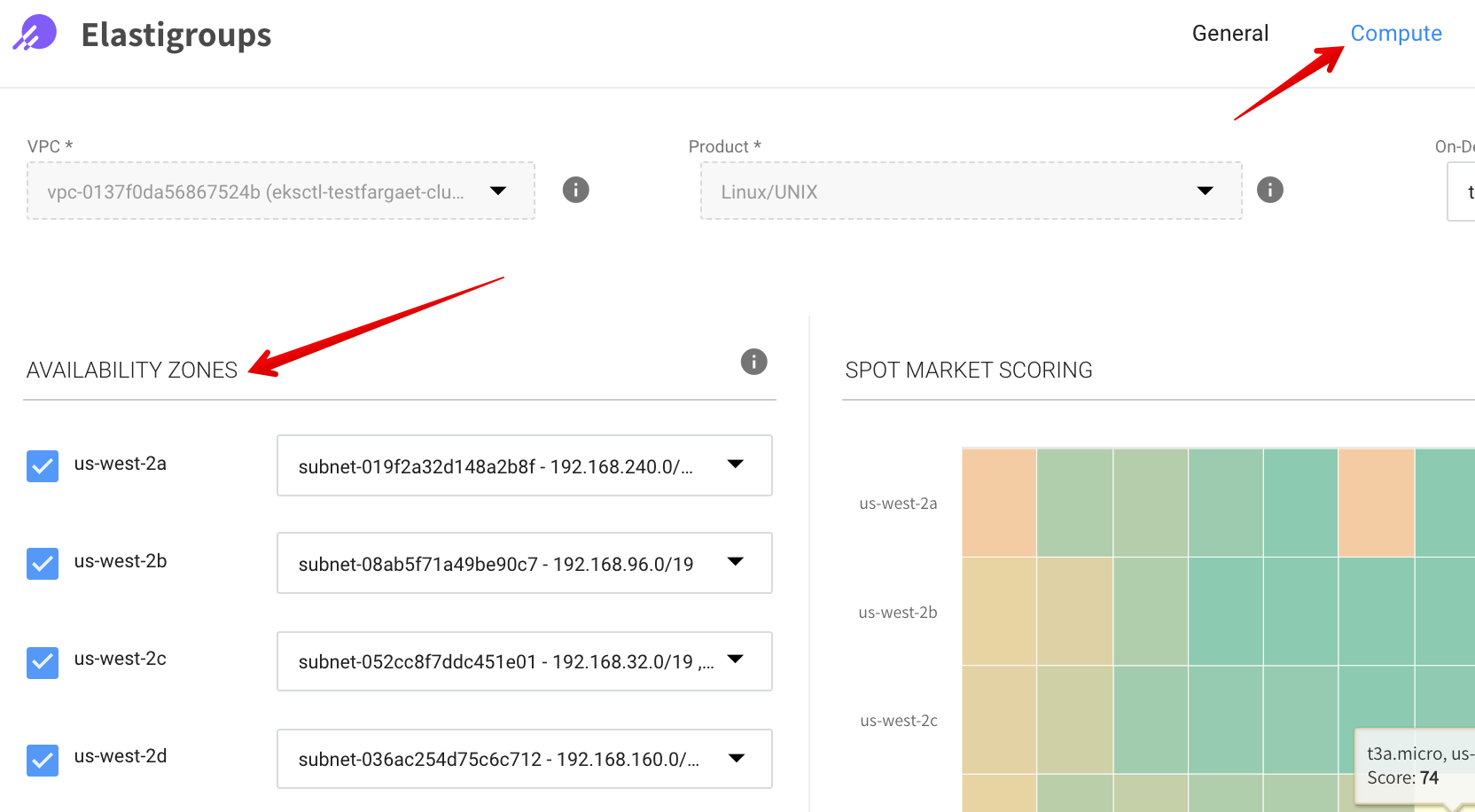Uncheck the us-west-2a availability zone
The height and width of the screenshot is (812, 1475).
(43, 466)
